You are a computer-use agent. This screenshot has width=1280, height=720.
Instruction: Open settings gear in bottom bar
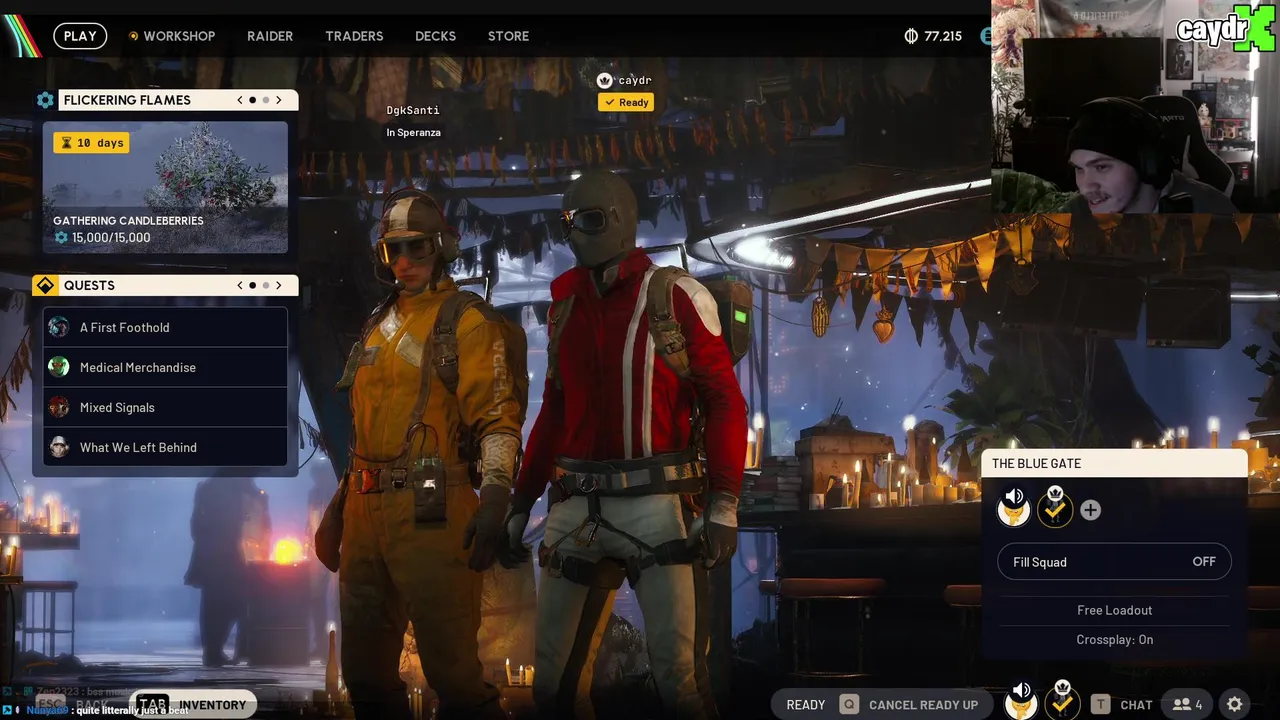pyautogui.click(x=1235, y=705)
